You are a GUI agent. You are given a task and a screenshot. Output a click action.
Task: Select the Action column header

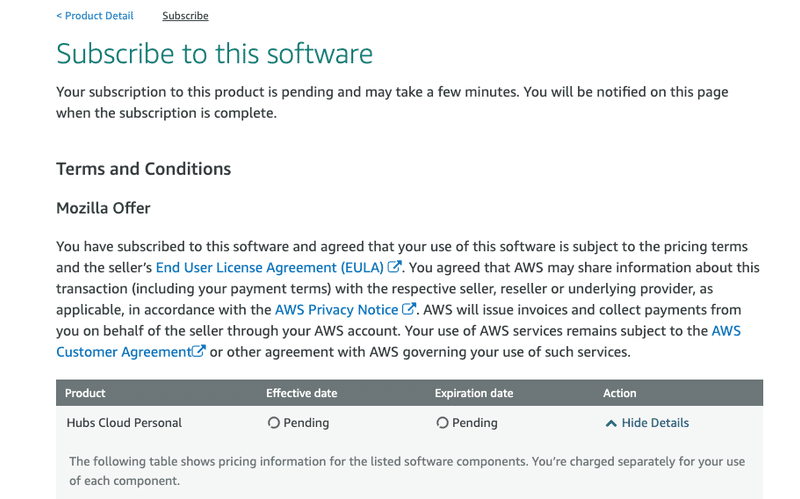[x=619, y=393]
